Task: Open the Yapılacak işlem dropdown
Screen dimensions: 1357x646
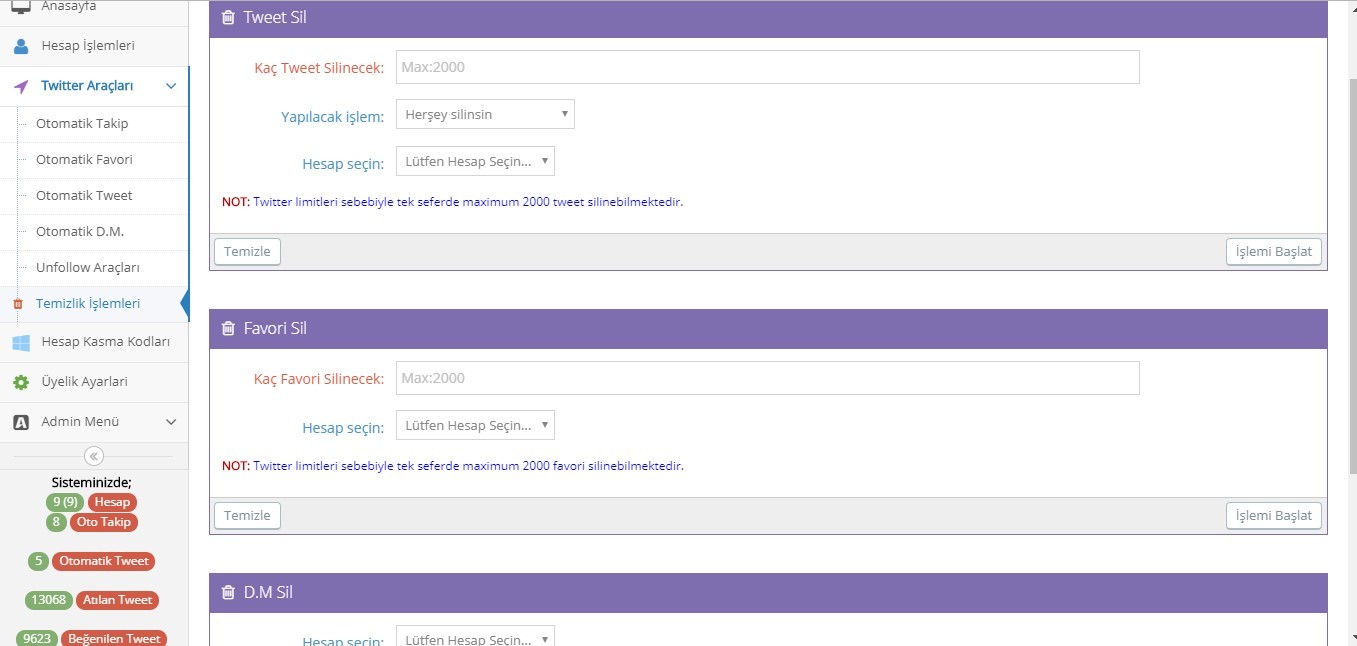Action: [x=485, y=114]
